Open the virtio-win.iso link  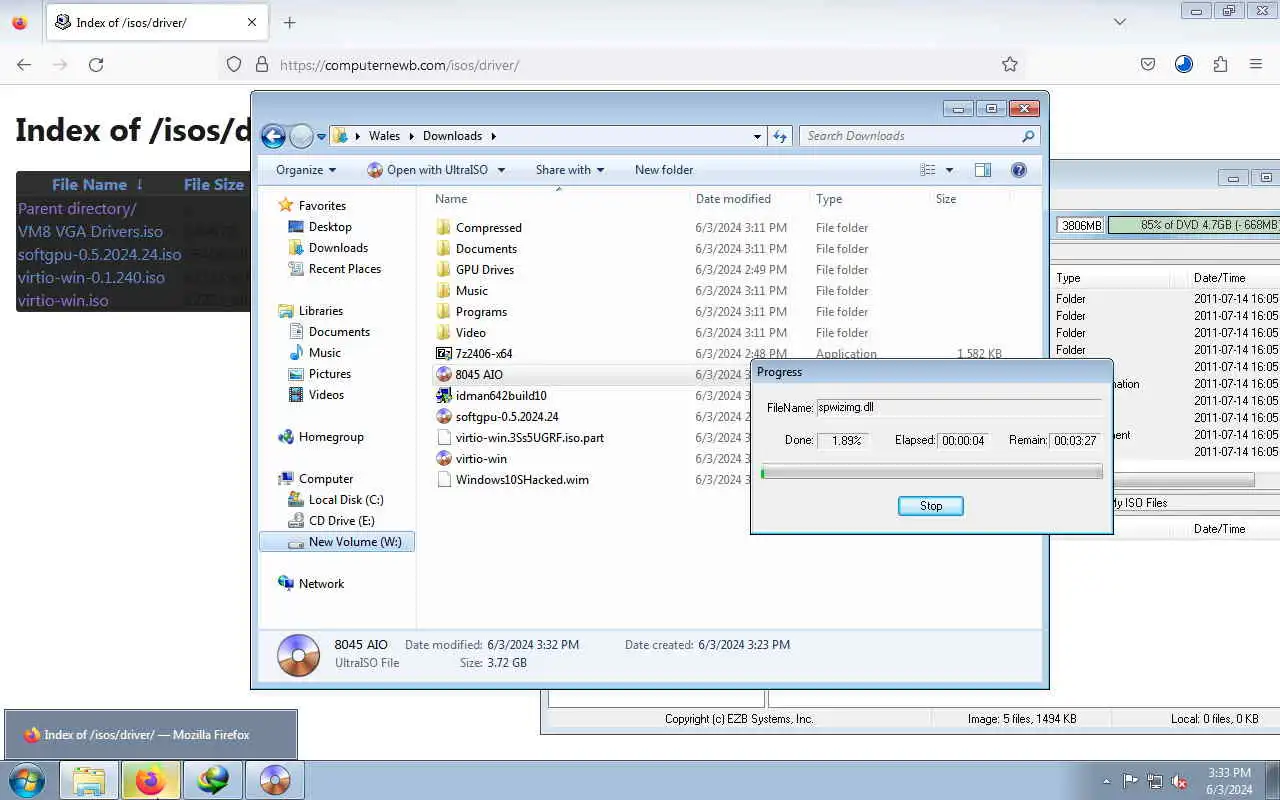63,300
